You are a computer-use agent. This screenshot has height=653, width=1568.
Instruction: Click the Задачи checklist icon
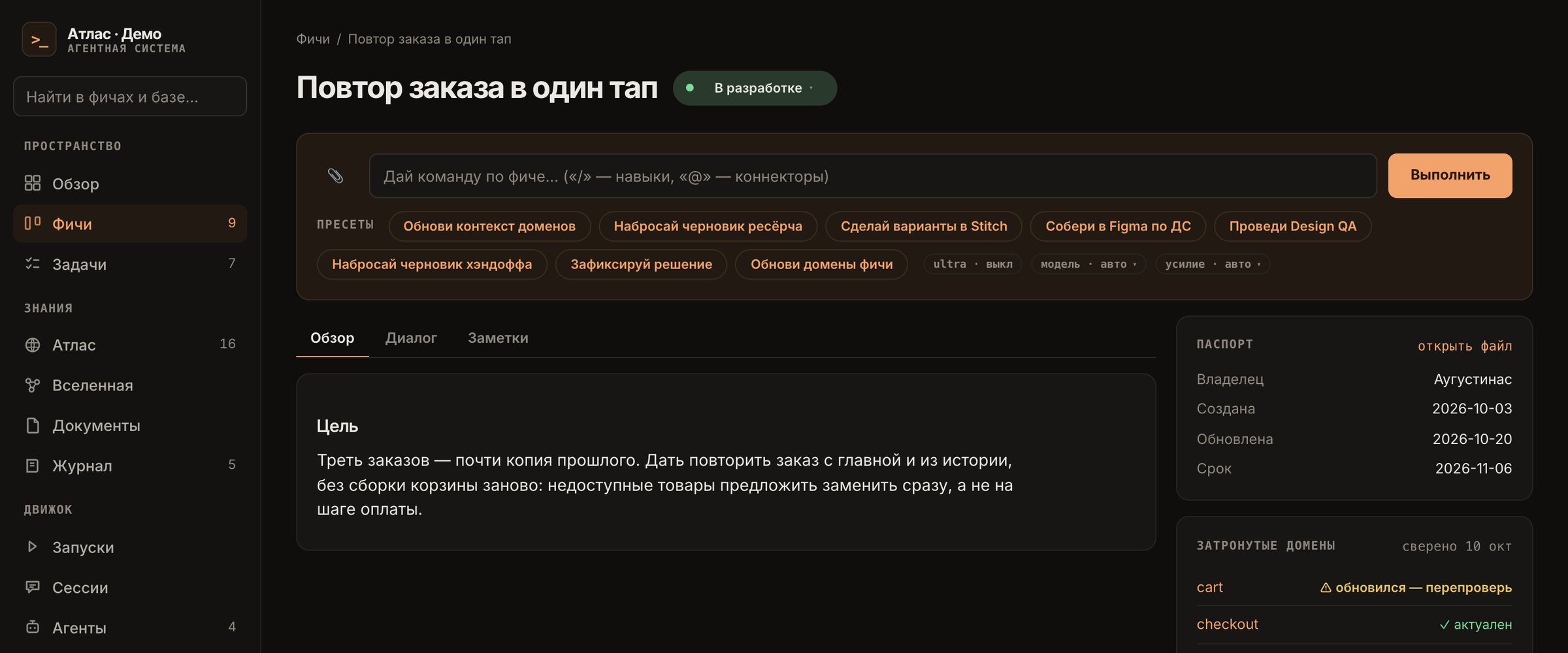(x=33, y=264)
